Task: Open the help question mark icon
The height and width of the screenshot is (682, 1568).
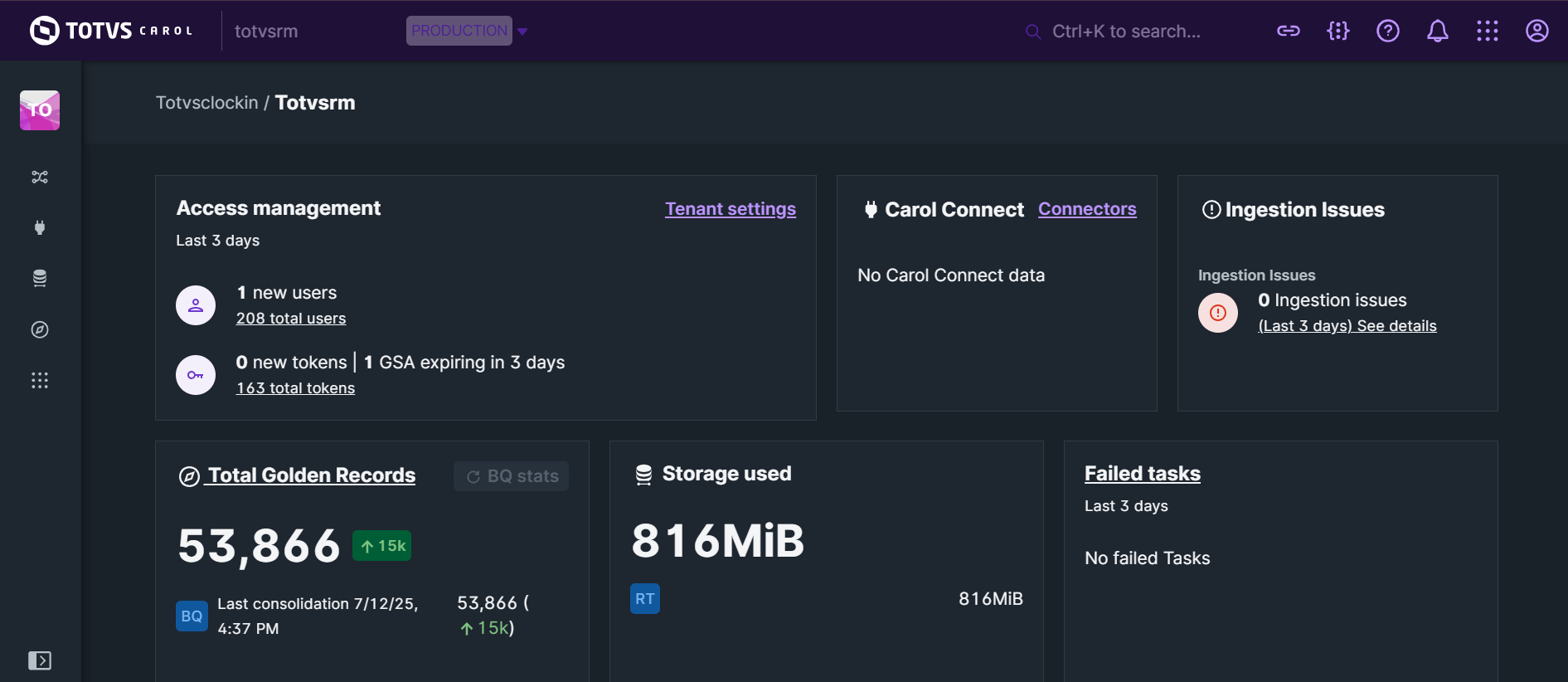Action: tap(1387, 32)
